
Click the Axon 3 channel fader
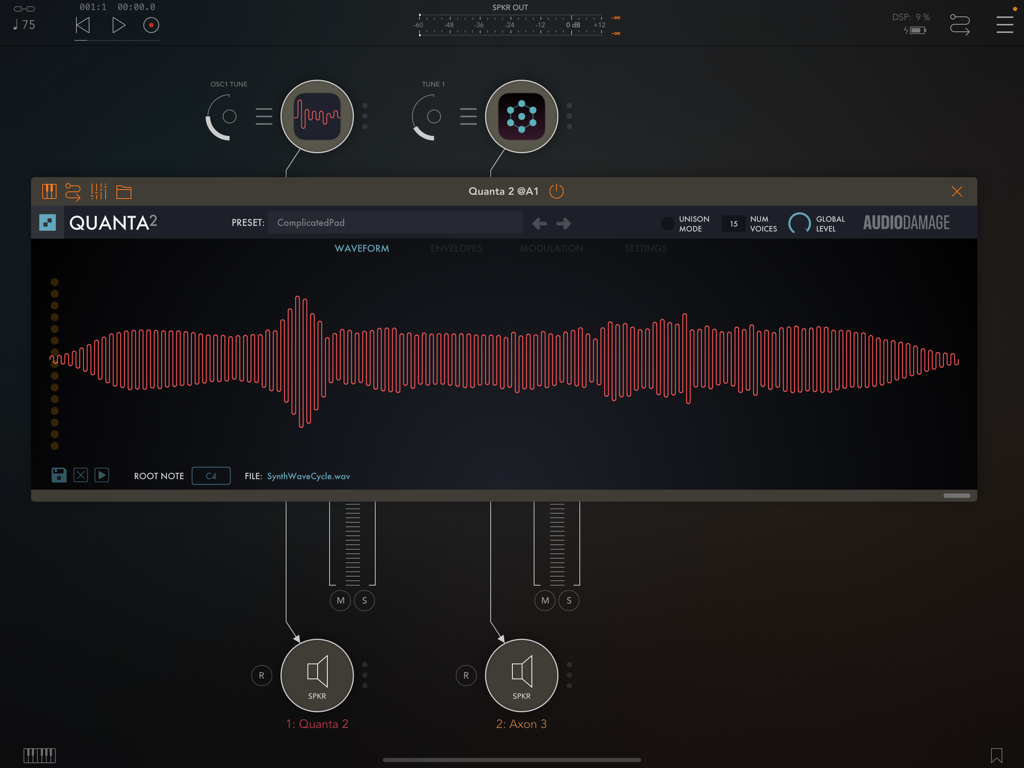coord(557,544)
